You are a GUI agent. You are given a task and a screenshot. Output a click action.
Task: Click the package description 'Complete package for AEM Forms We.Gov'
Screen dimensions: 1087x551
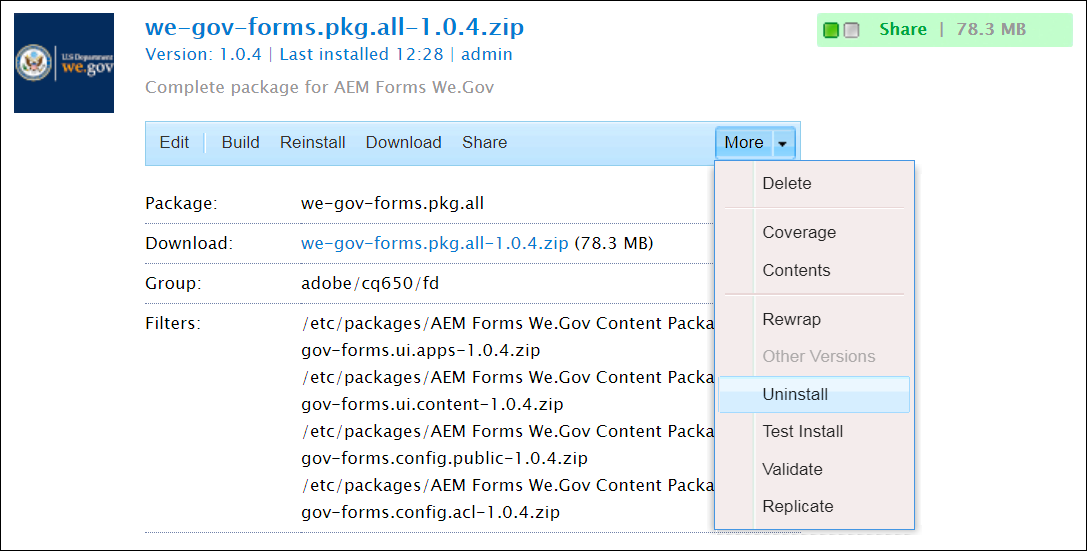(320, 87)
